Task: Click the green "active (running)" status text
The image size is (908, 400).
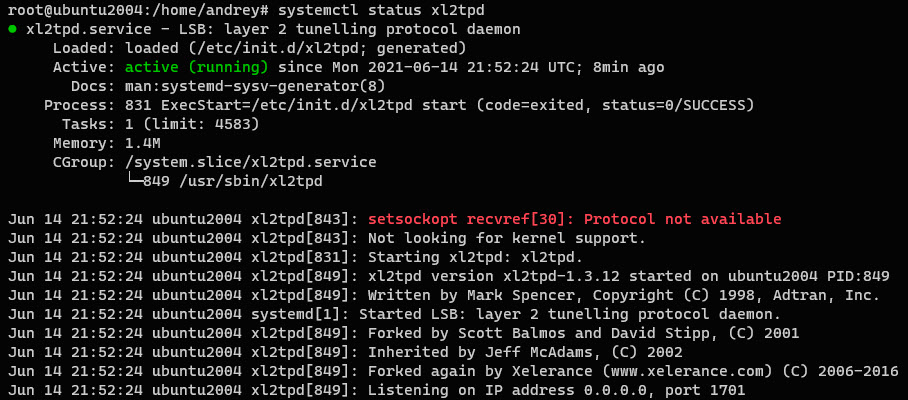Action: pyautogui.click(x=196, y=67)
